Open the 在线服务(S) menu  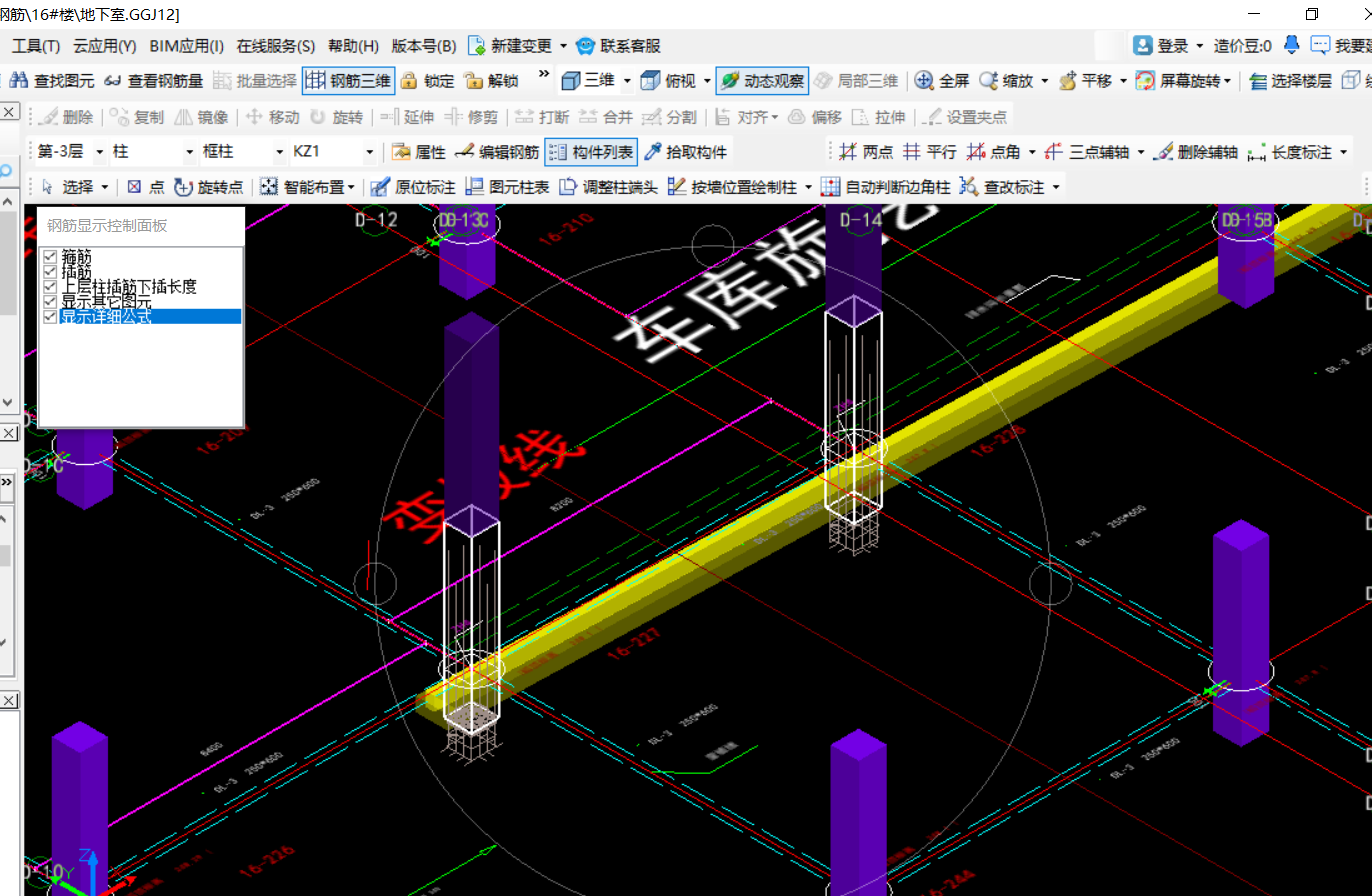click(276, 46)
